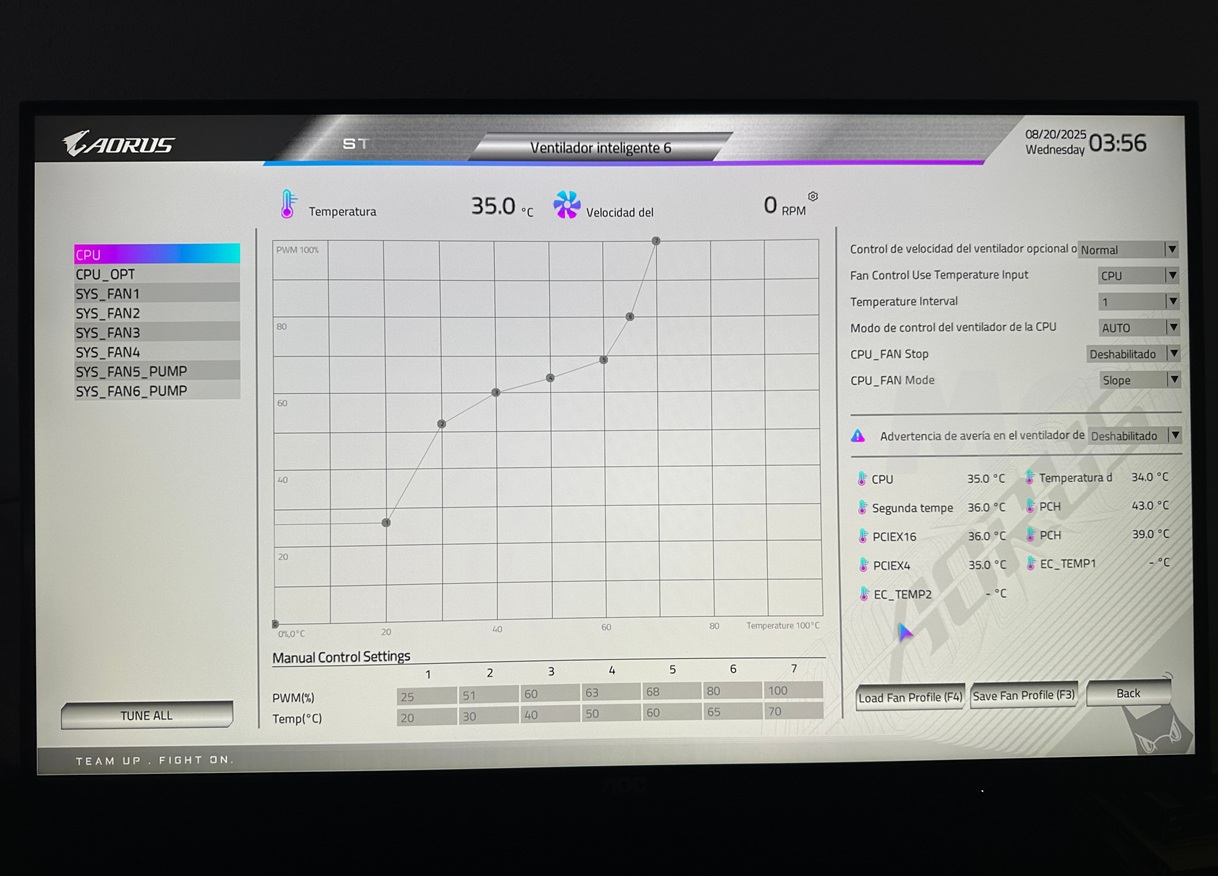Image resolution: width=1218 pixels, height=876 pixels.
Task: Click the thermometer icon beside Temperatura
Action: click(288, 205)
